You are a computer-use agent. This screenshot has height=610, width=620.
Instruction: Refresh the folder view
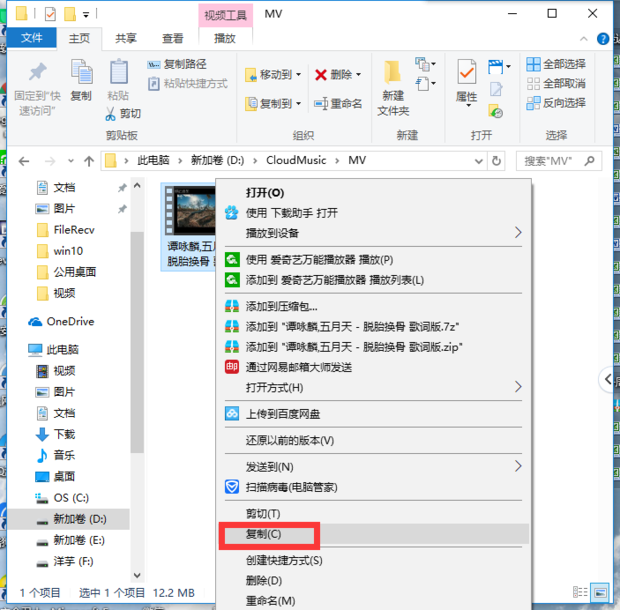tap(496, 161)
